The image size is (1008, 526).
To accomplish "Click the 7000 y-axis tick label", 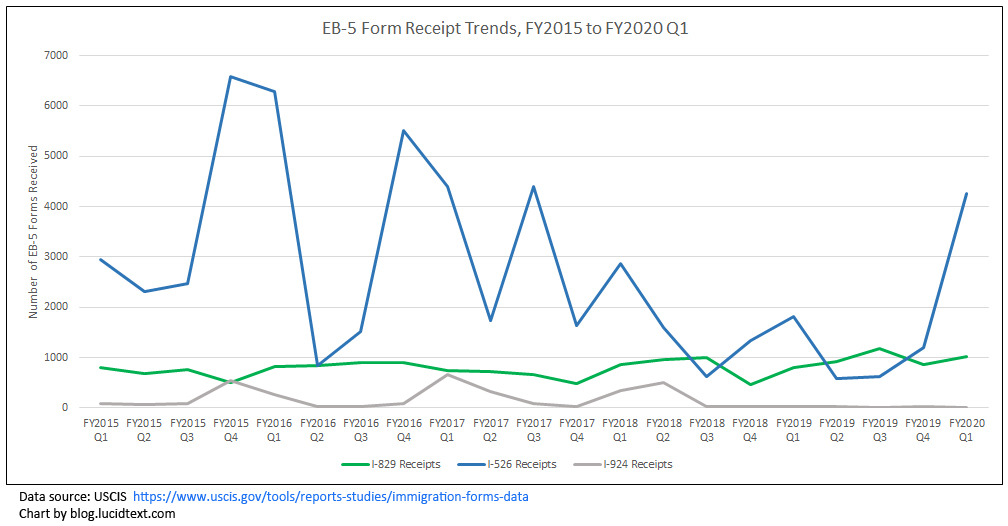I will click(x=54, y=55).
